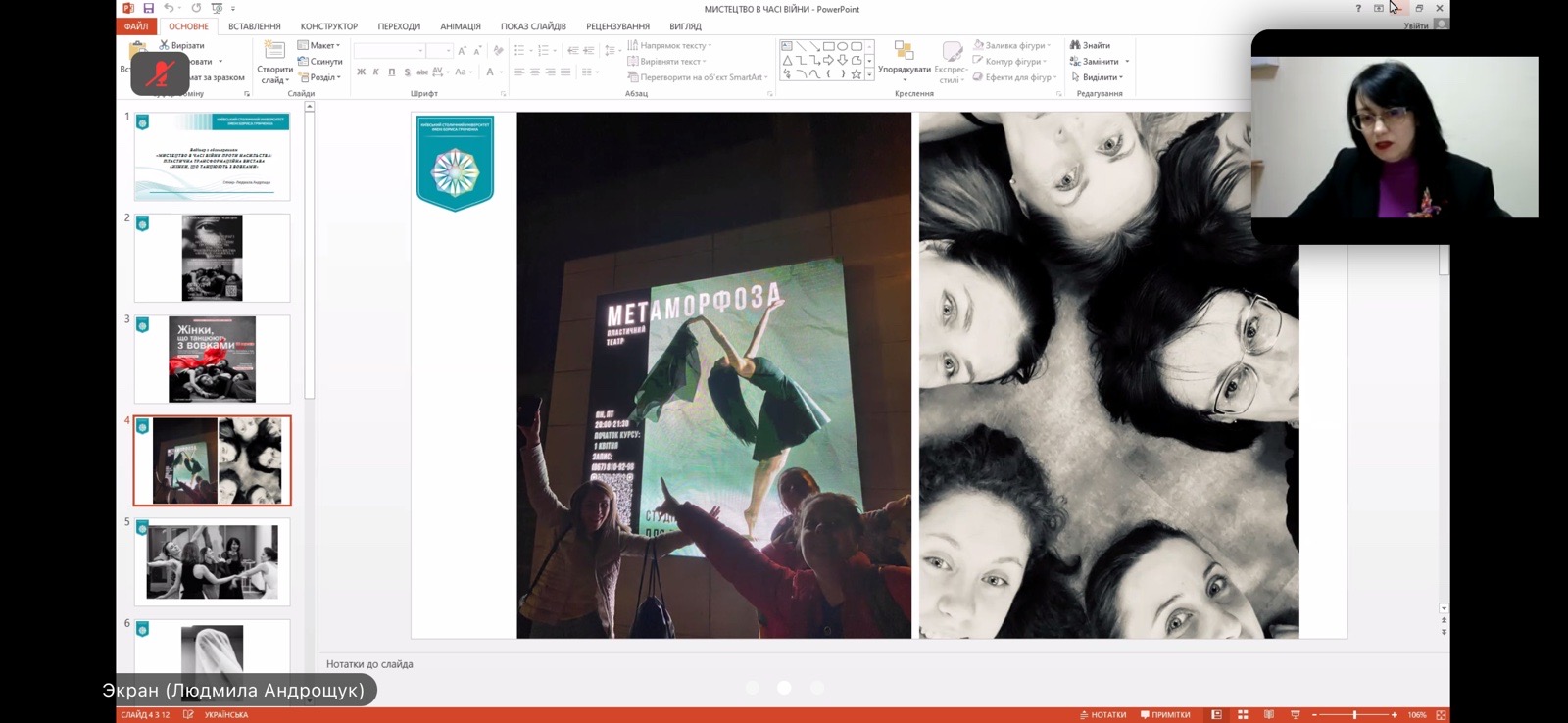Select the rectangle shape in shapes gallery
Screen dimensions: 1568x723
coord(828,46)
